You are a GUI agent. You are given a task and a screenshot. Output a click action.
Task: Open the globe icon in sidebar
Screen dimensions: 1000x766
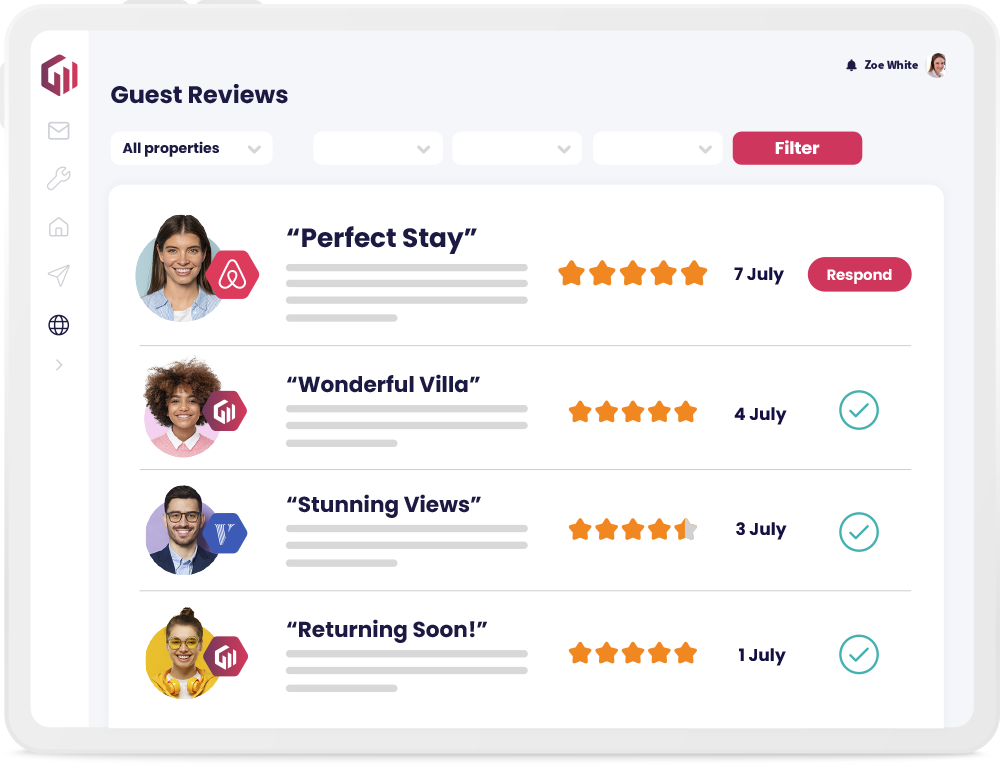pos(59,325)
